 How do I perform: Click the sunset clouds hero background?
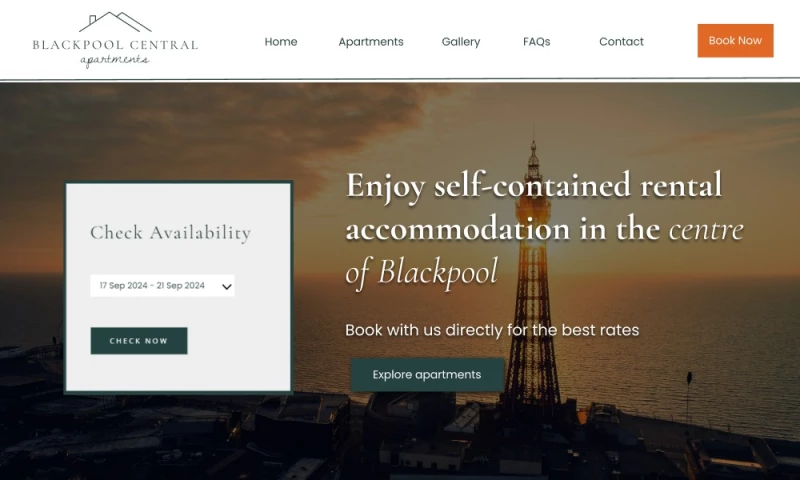(204, 128)
